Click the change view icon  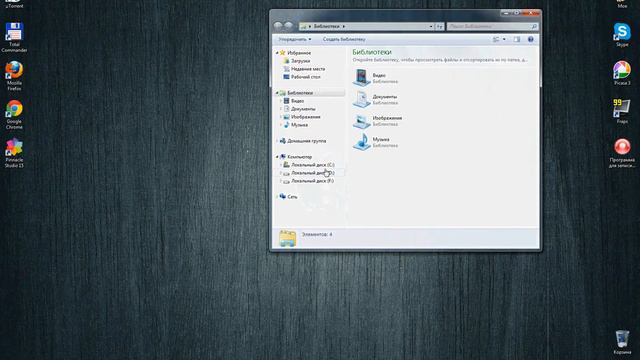click(x=496, y=39)
